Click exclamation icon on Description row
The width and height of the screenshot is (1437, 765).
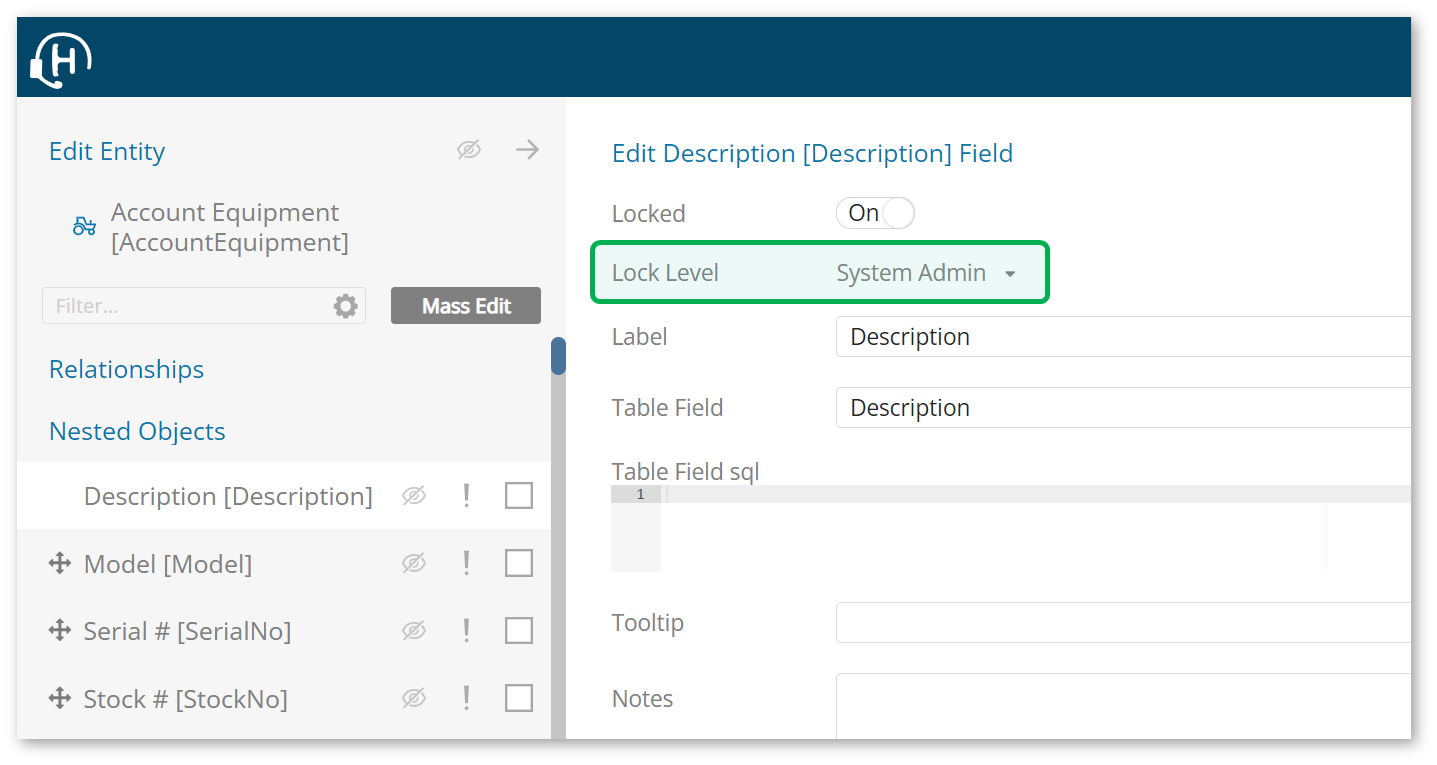click(x=466, y=496)
